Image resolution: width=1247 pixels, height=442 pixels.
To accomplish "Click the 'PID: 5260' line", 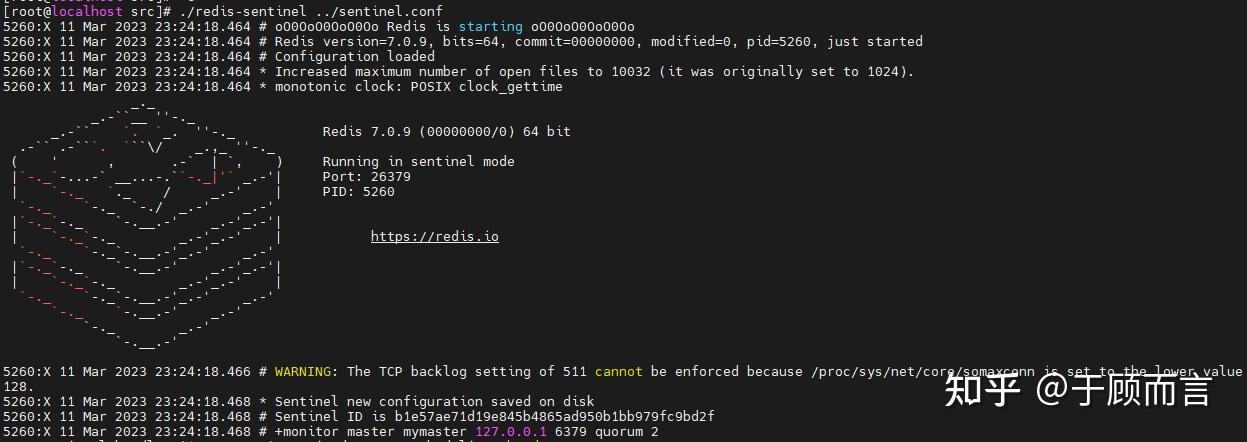I will point(359,192).
